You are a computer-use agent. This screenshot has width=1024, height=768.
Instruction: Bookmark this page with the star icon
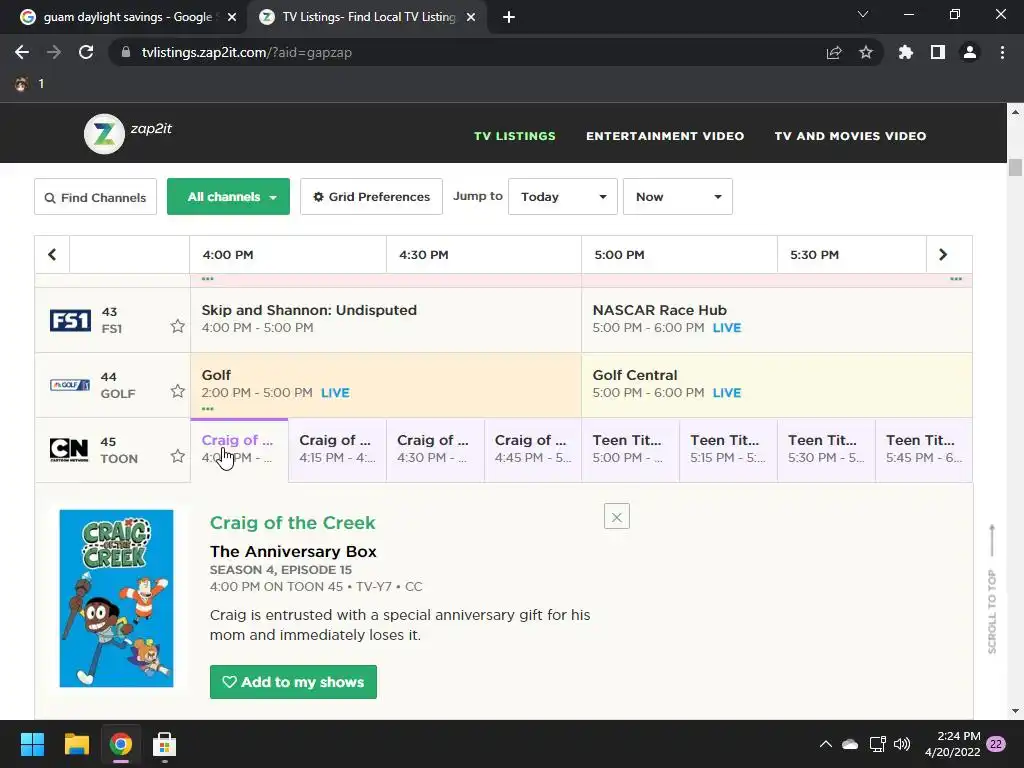coord(866,52)
